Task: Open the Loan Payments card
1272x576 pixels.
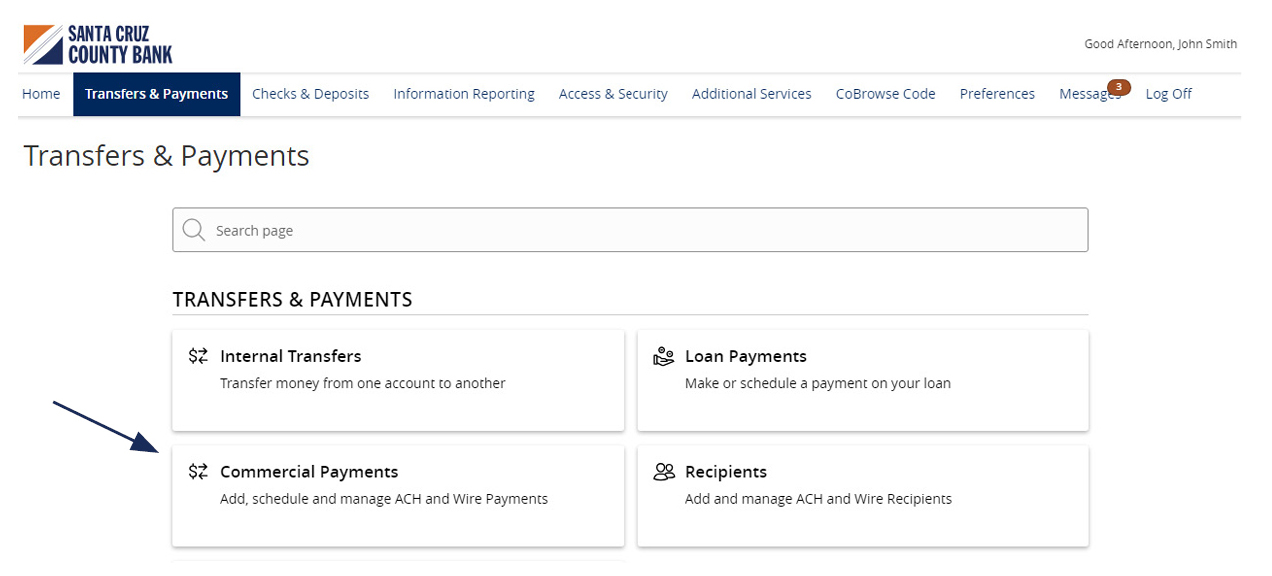Action: (x=862, y=380)
